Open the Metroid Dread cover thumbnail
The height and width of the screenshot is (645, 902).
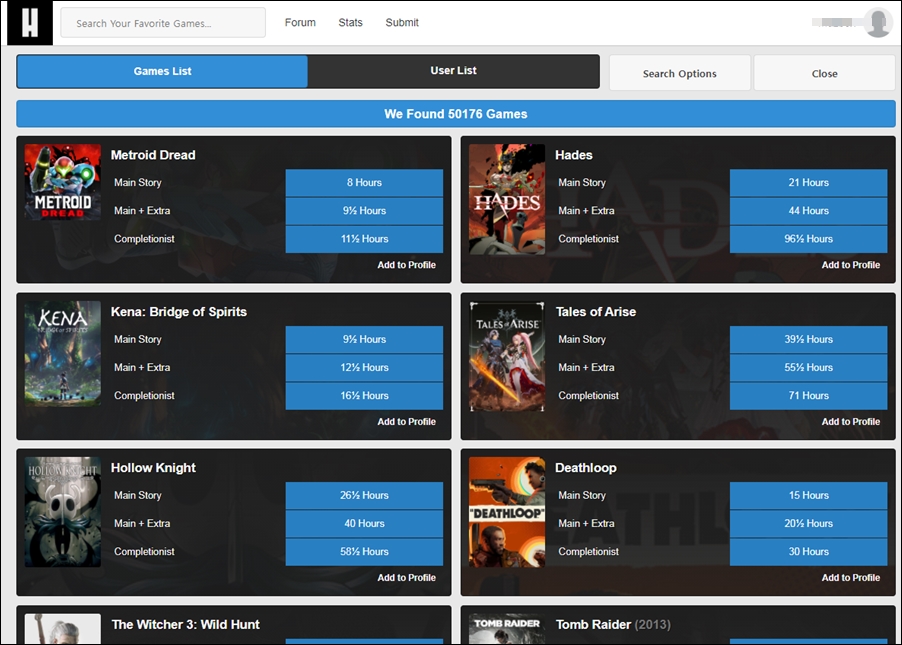(x=63, y=182)
